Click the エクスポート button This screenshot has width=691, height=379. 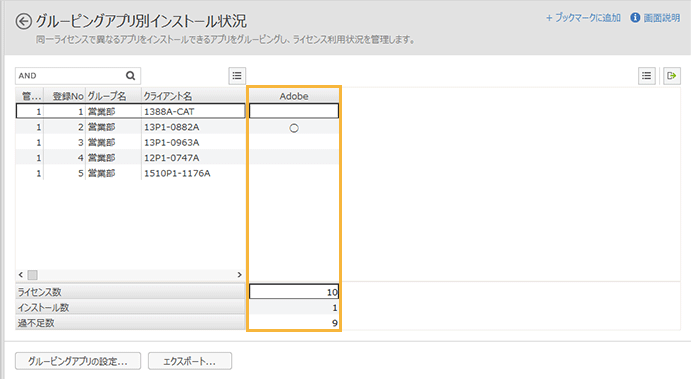(x=190, y=361)
